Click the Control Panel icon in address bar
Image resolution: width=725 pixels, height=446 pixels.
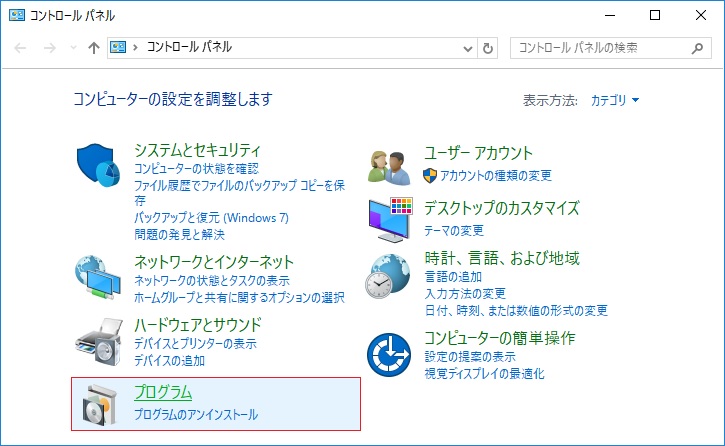118,47
